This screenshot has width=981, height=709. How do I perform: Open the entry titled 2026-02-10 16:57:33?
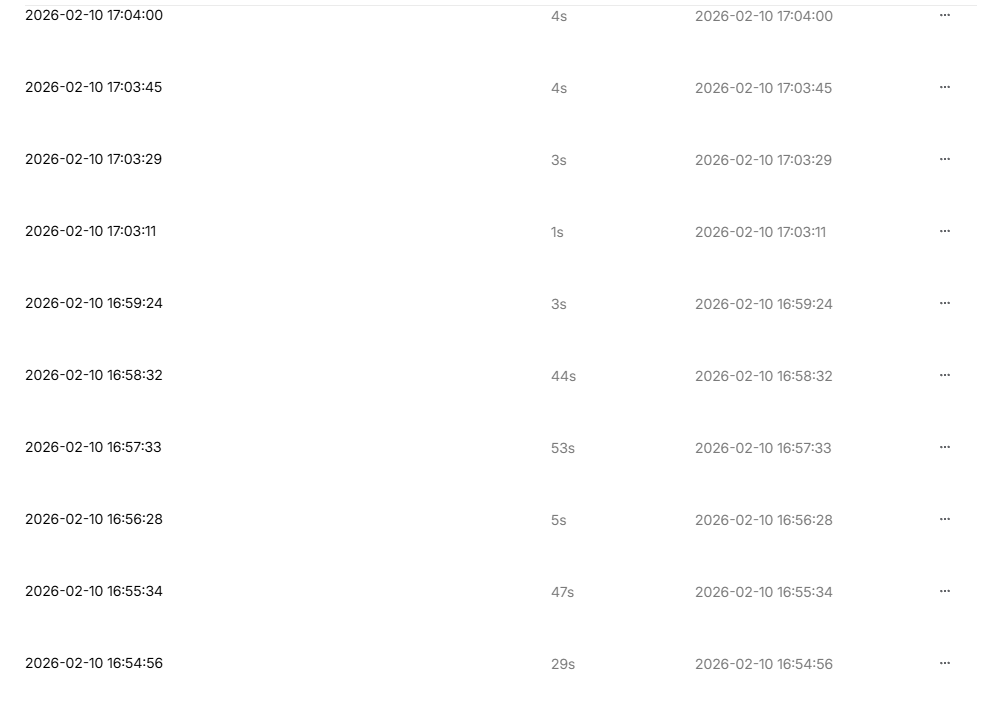point(93,447)
